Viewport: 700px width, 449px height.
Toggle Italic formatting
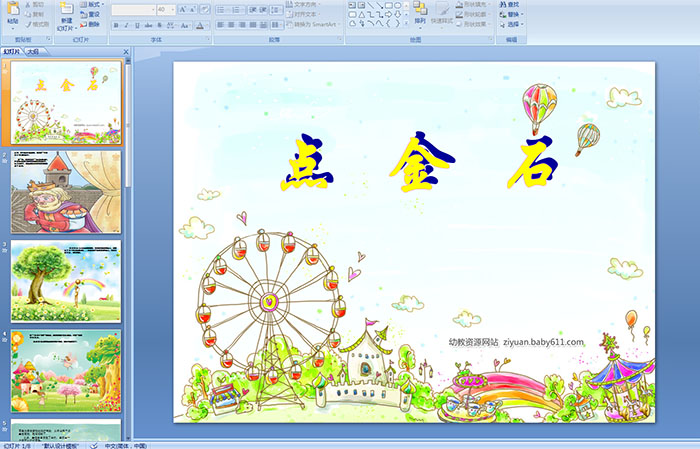pyautogui.click(x=126, y=24)
